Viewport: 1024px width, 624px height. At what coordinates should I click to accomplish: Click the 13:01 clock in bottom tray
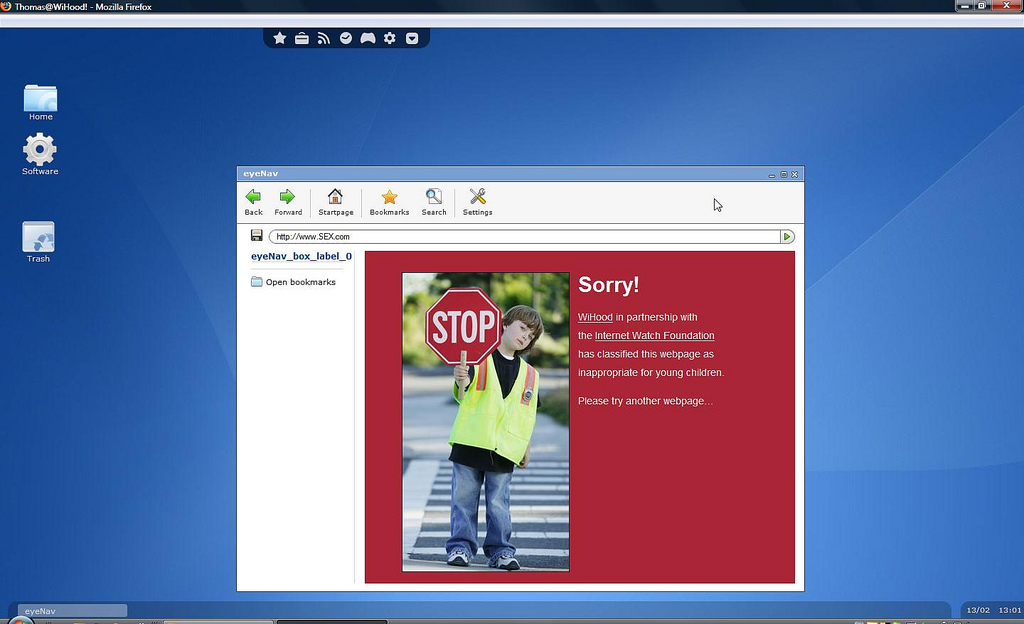point(1010,610)
